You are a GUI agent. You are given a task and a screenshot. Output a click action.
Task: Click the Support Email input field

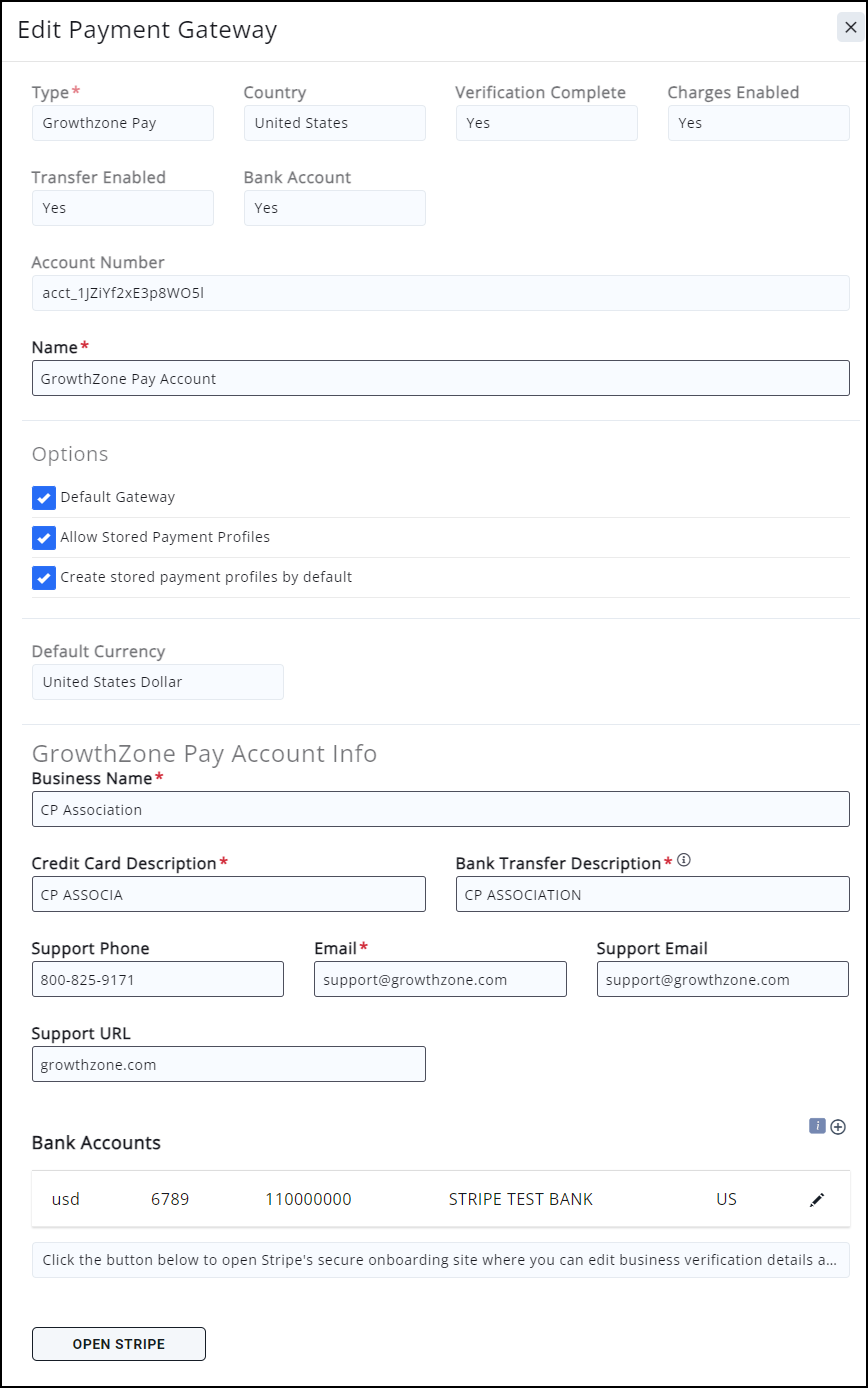click(723, 980)
